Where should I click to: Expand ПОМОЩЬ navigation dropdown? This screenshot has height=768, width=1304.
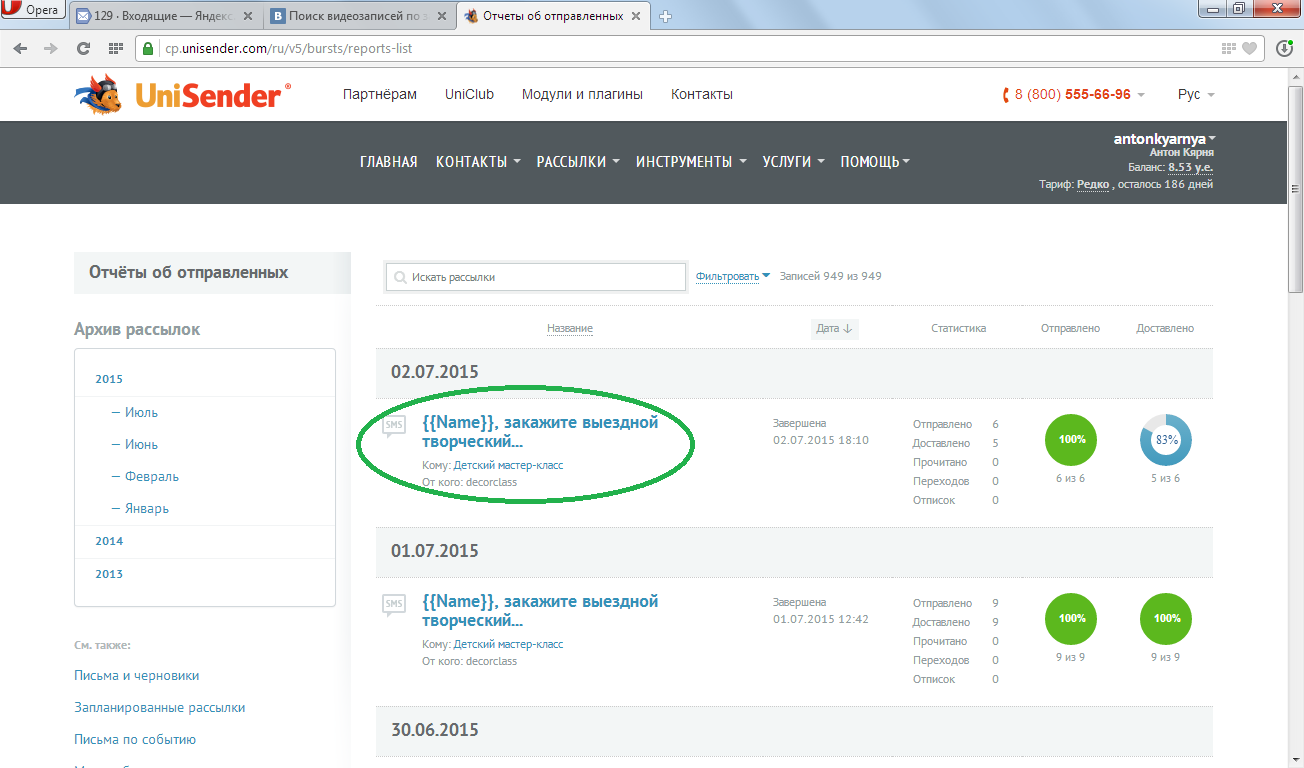[875, 162]
